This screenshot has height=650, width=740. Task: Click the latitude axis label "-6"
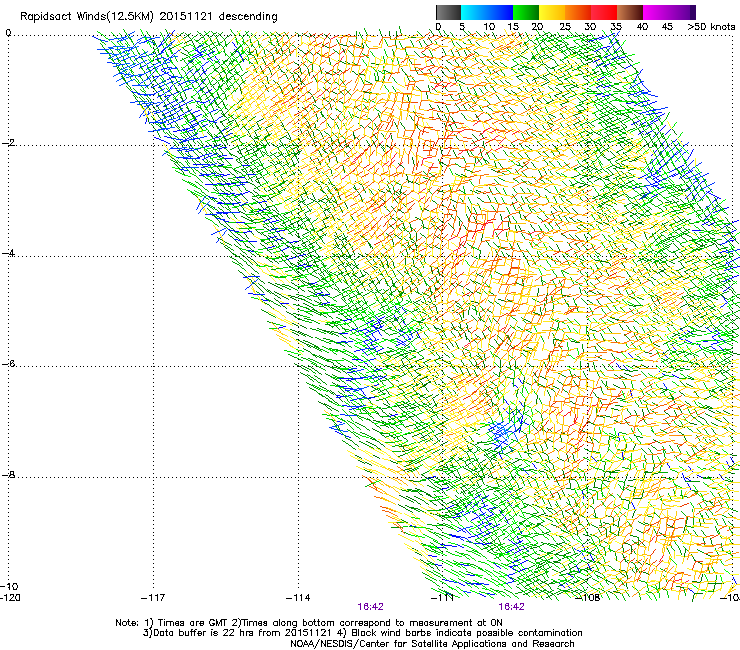point(8,364)
